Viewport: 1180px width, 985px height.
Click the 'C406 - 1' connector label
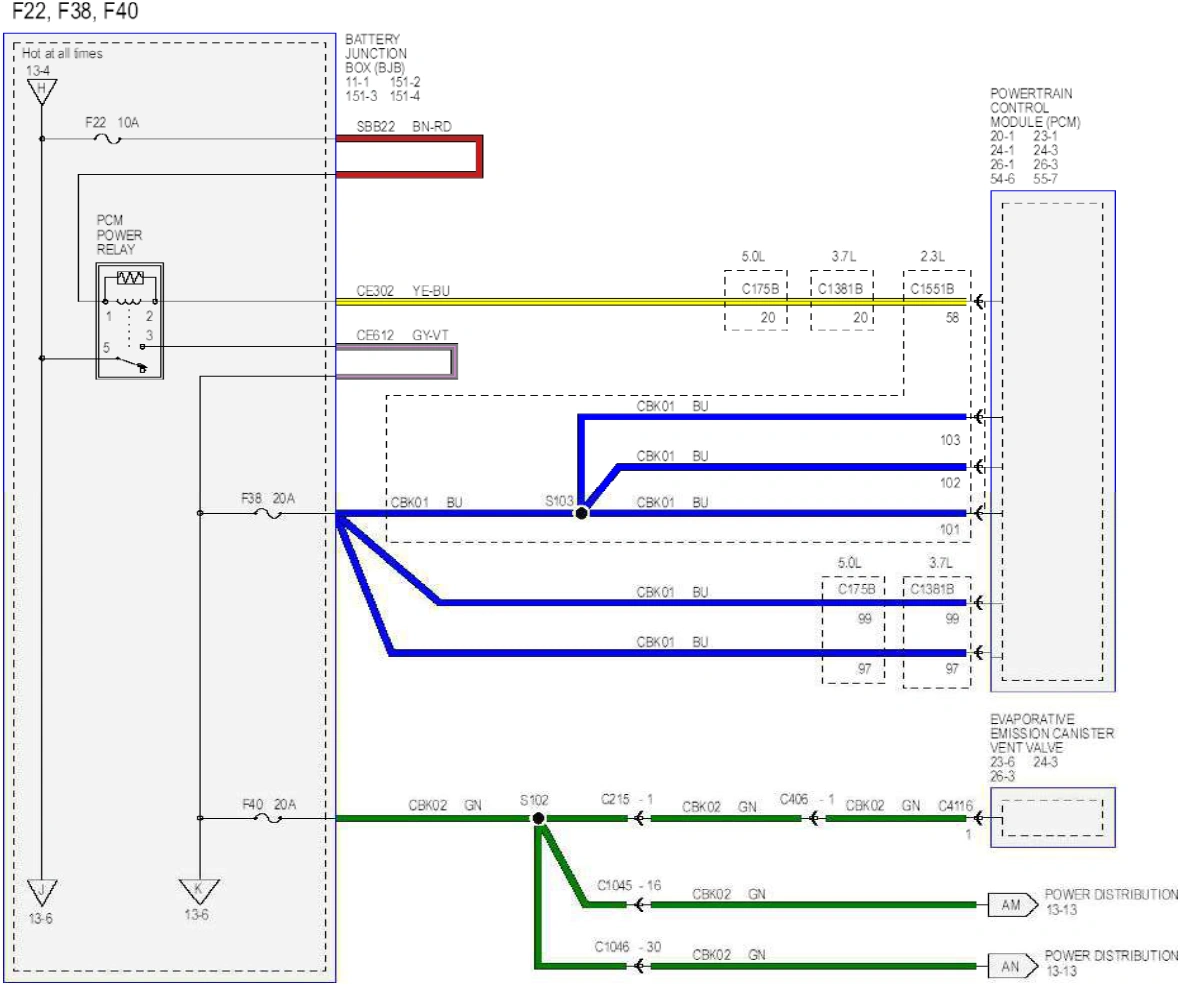(807, 799)
